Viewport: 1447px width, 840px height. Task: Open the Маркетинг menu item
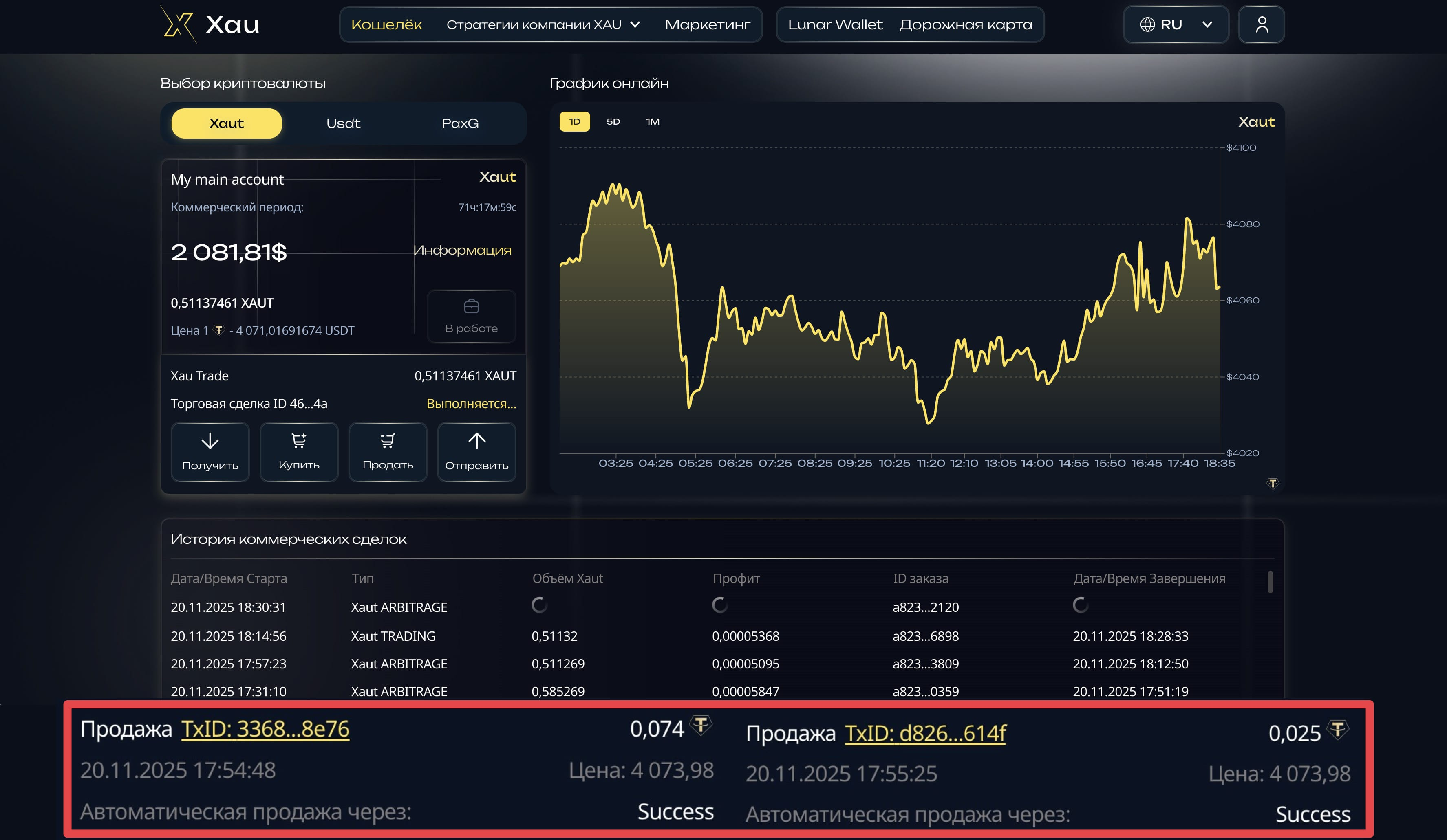pos(707,25)
